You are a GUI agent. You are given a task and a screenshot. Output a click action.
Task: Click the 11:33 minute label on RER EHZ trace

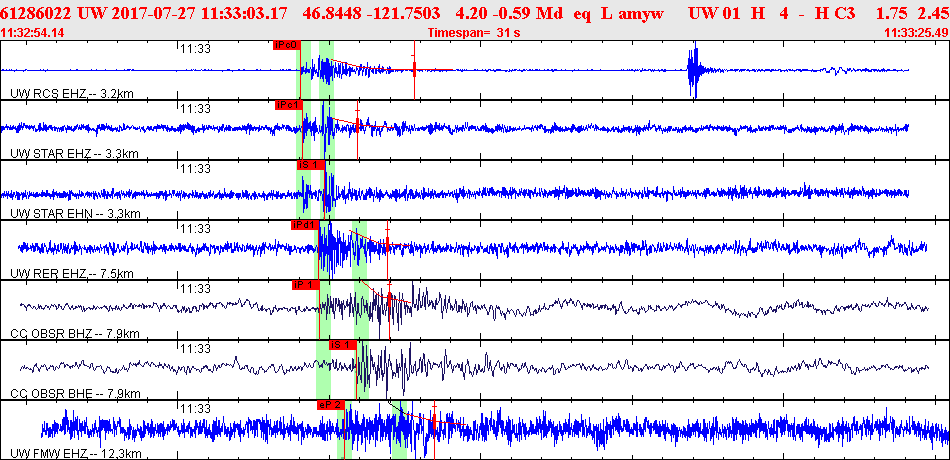pos(195,228)
